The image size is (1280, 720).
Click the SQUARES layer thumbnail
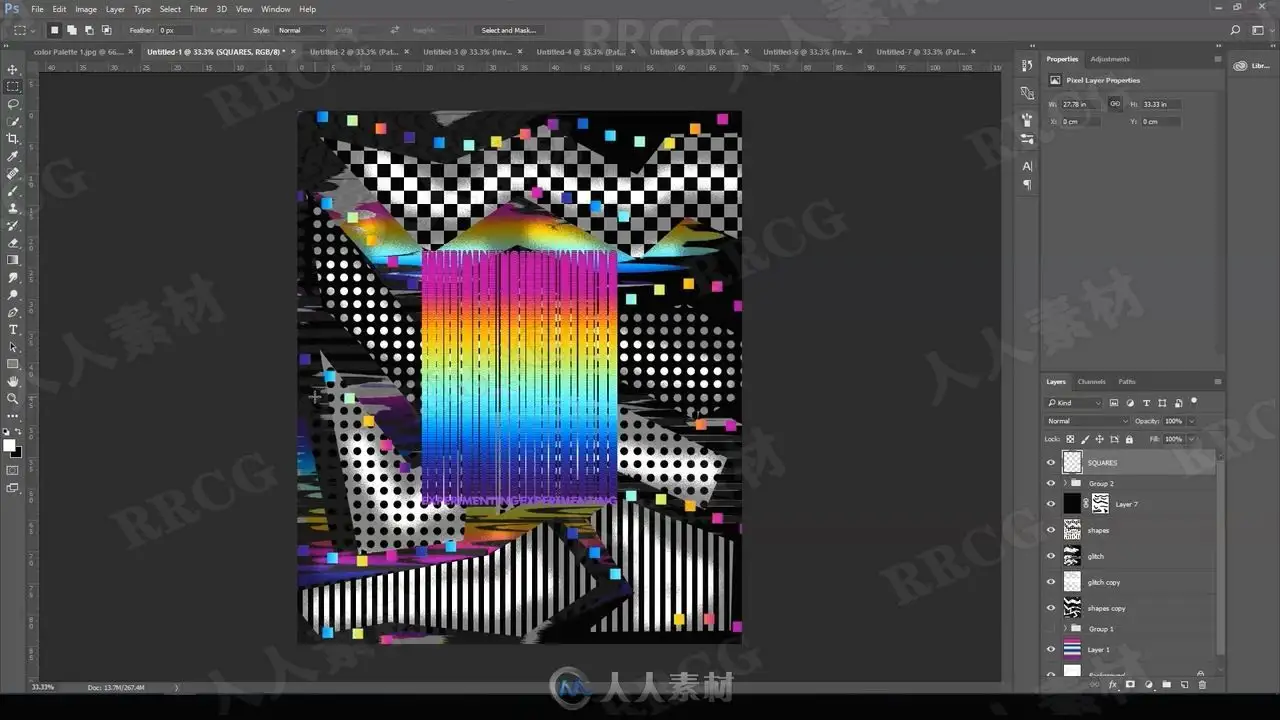pos(1072,462)
